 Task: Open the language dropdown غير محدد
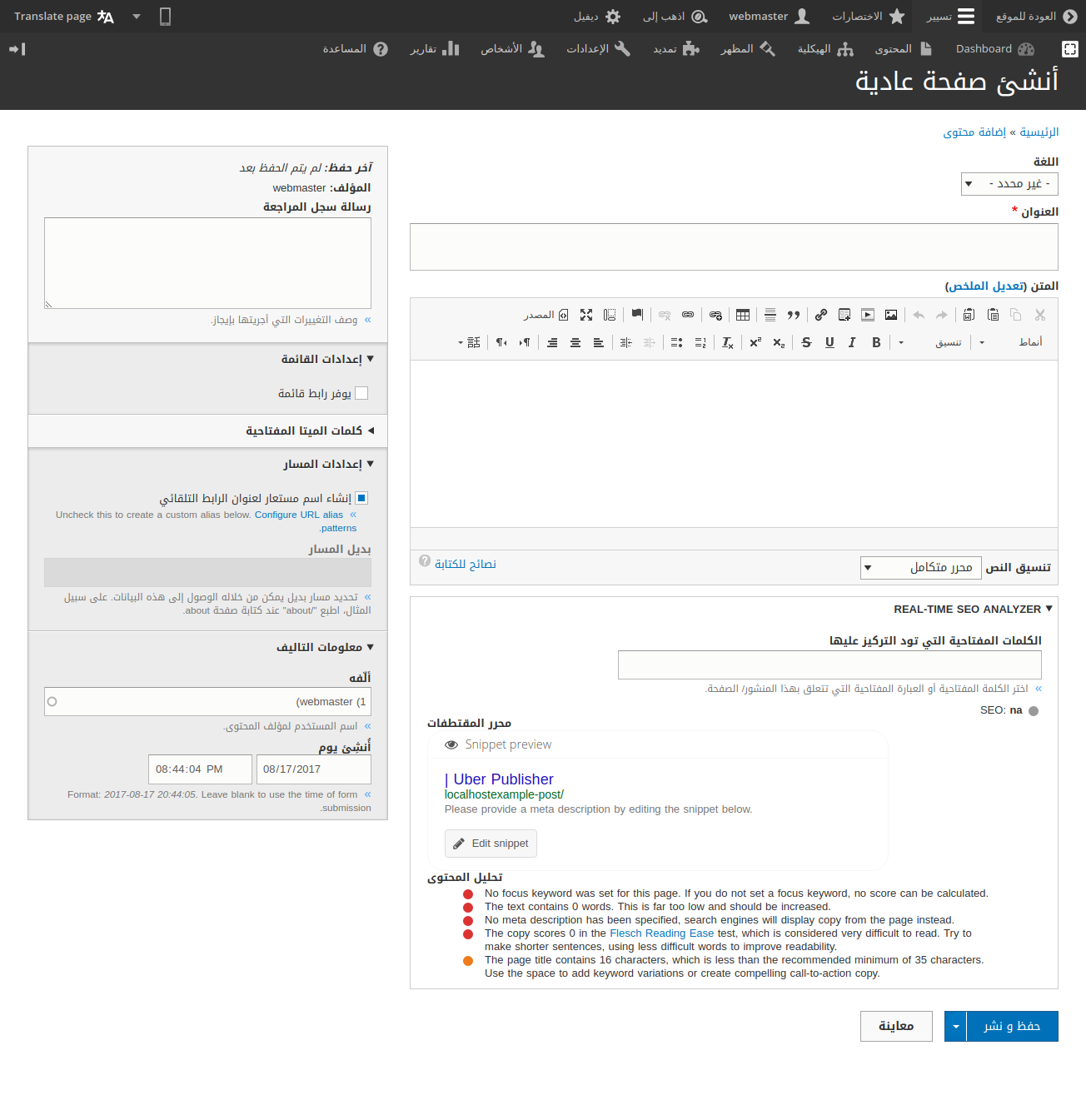[1009, 183]
